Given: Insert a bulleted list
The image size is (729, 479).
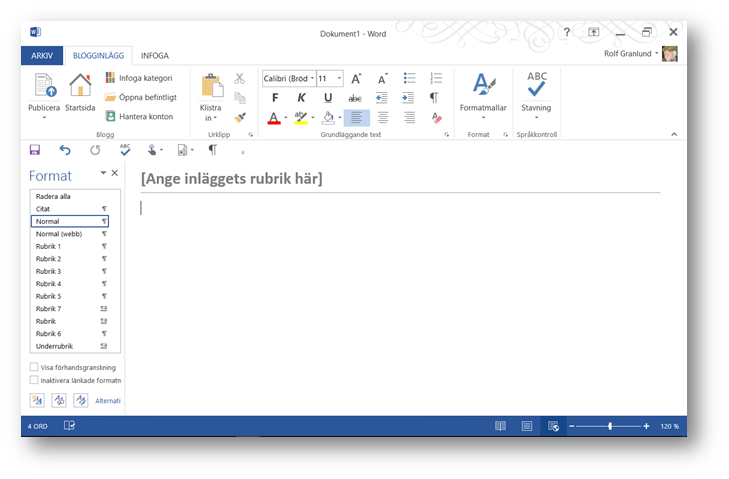Looking at the screenshot, I should (x=409, y=78).
